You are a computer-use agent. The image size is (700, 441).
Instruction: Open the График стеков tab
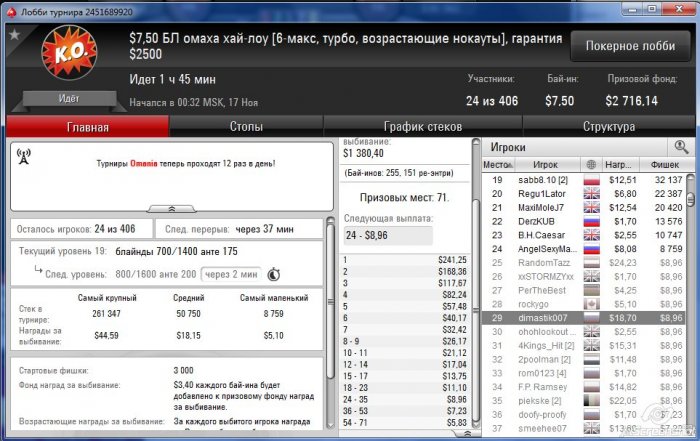(x=423, y=127)
